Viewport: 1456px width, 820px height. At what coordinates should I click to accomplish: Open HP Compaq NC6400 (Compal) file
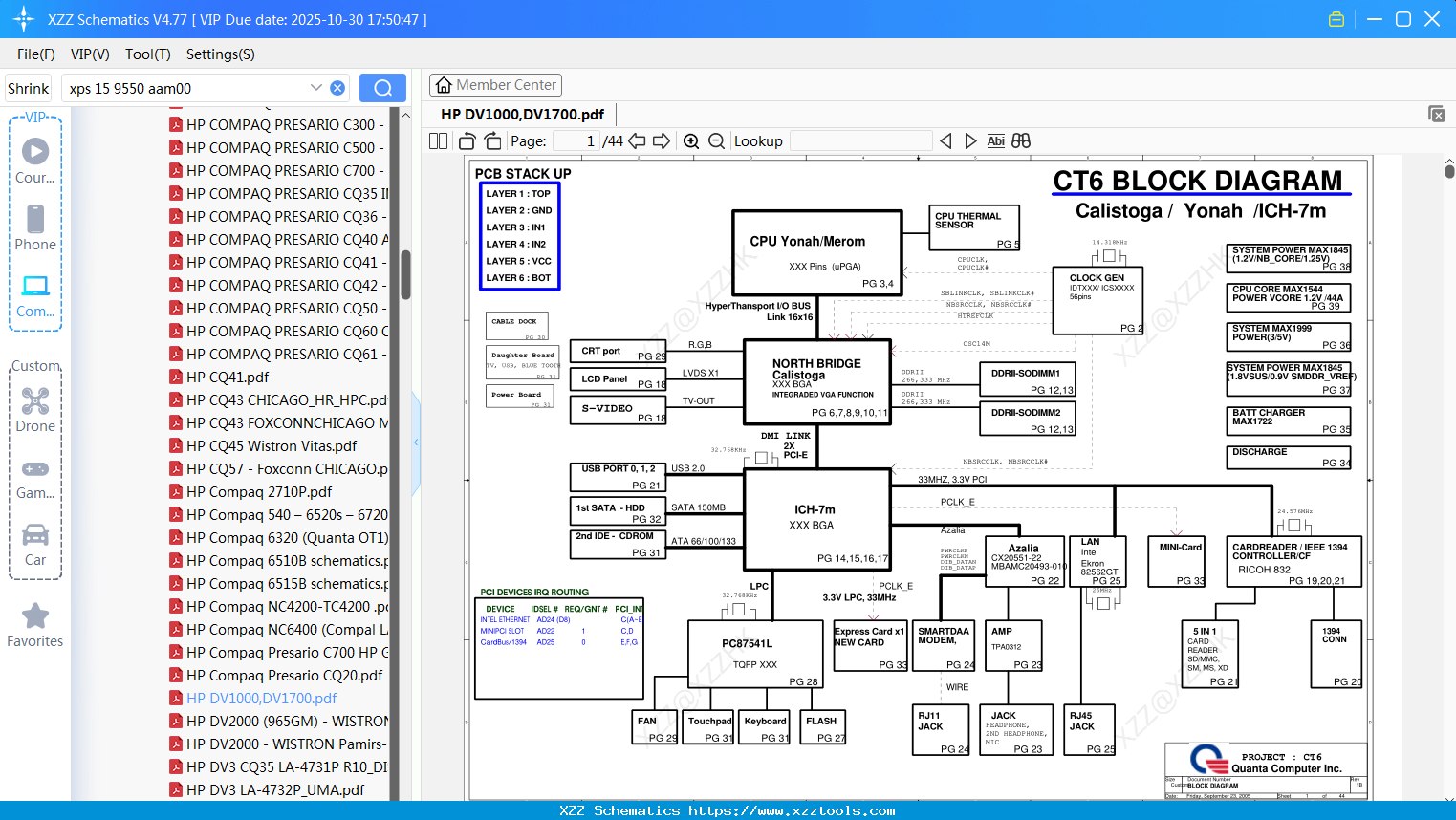pyautogui.click(x=279, y=629)
